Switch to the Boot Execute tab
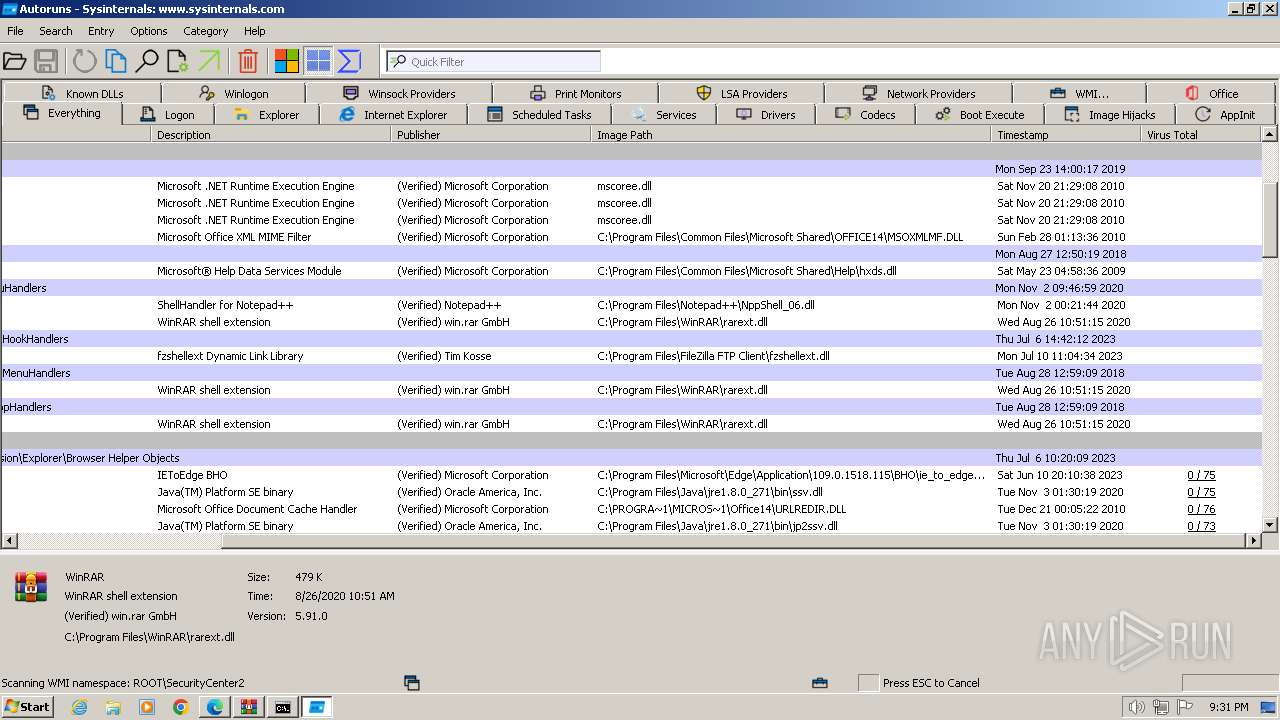1280x720 pixels. (979, 114)
